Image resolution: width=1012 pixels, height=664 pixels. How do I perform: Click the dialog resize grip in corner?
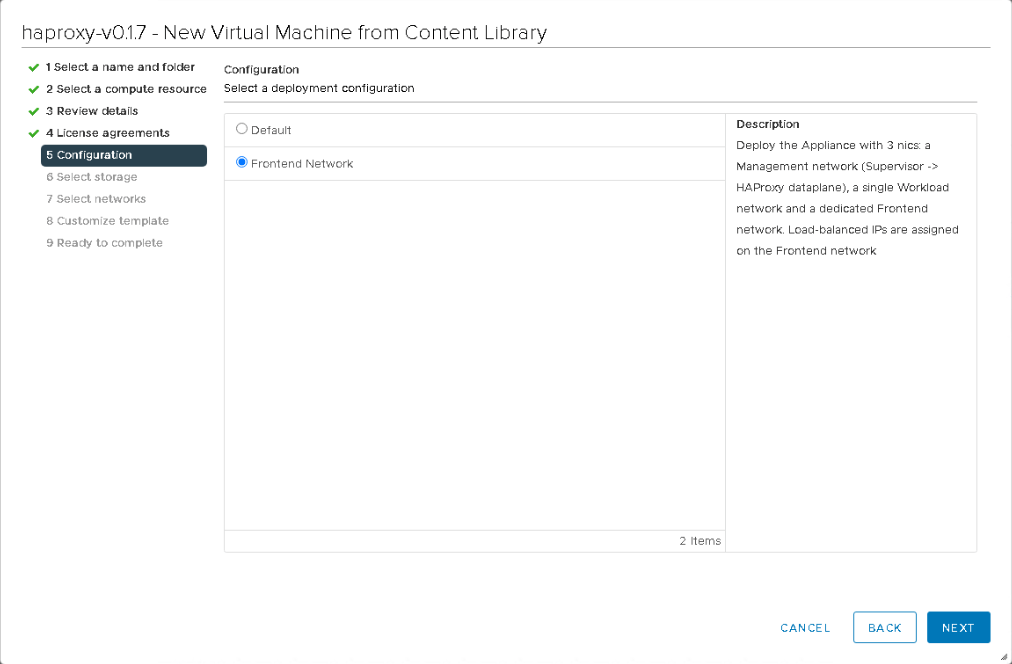(x=1004, y=657)
